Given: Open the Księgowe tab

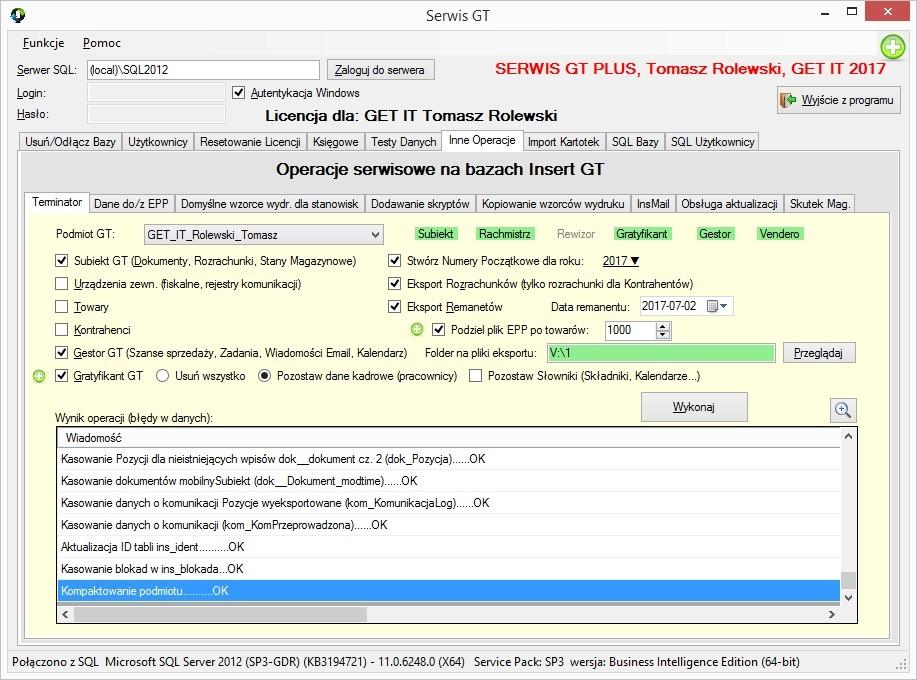Looking at the screenshot, I should (x=336, y=141).
